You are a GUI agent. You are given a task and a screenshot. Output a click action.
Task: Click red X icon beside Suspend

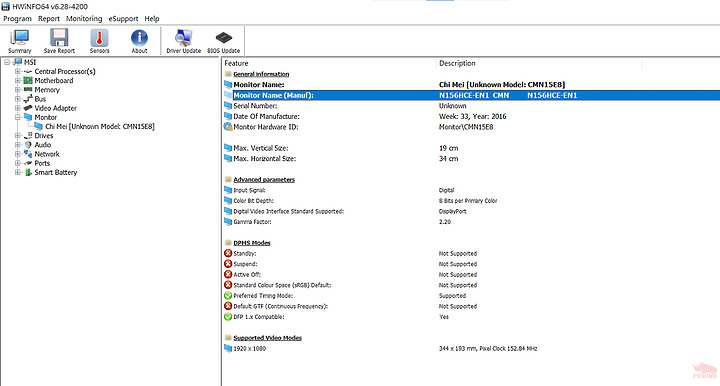228,264
